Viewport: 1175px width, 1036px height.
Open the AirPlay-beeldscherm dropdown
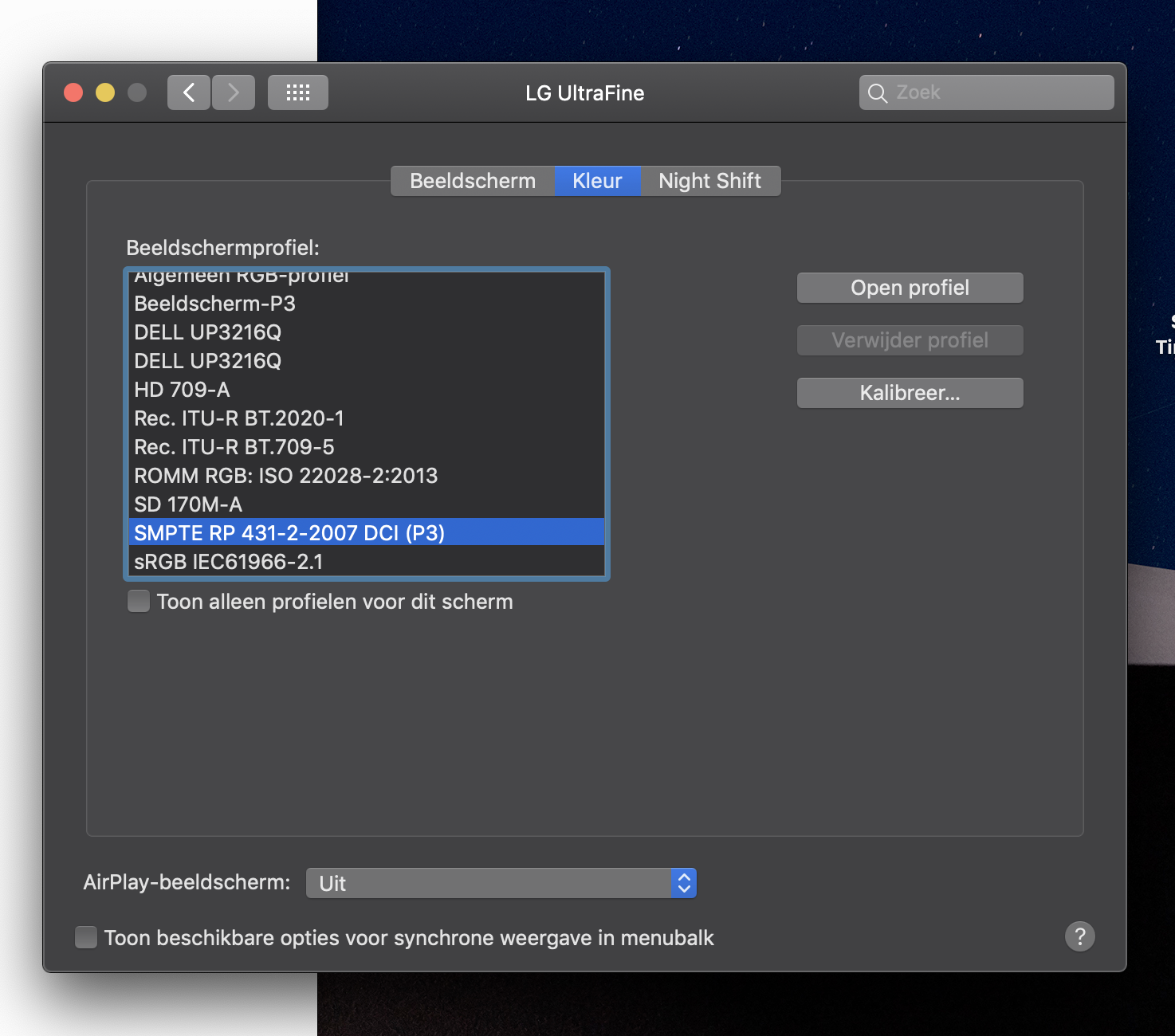[x=501, y=883]
